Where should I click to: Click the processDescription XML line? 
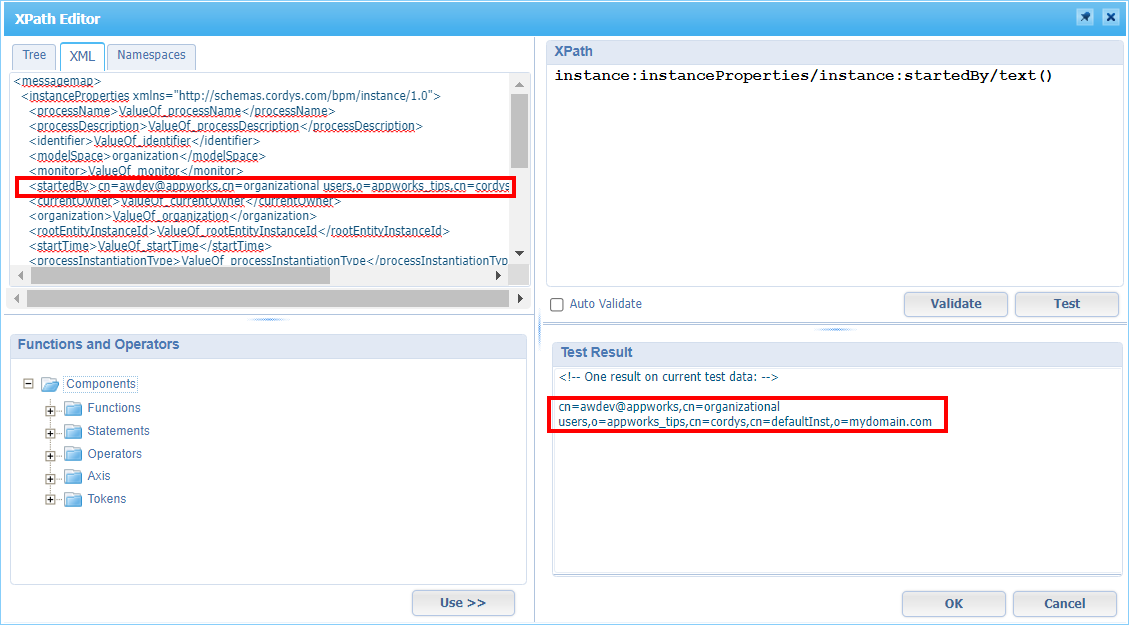point(225,126)
